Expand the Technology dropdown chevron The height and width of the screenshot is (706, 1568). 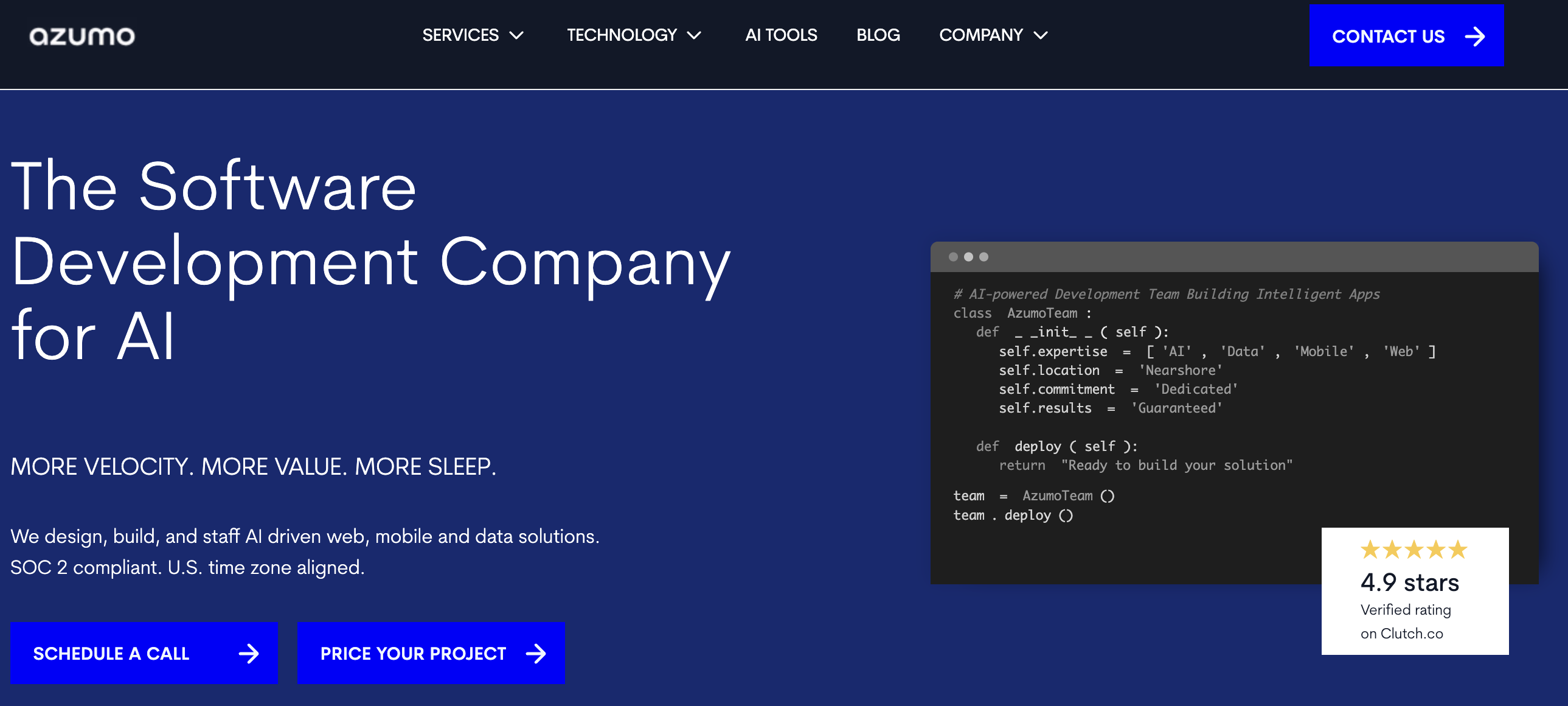pyautogui.click(x=694, y=35)
